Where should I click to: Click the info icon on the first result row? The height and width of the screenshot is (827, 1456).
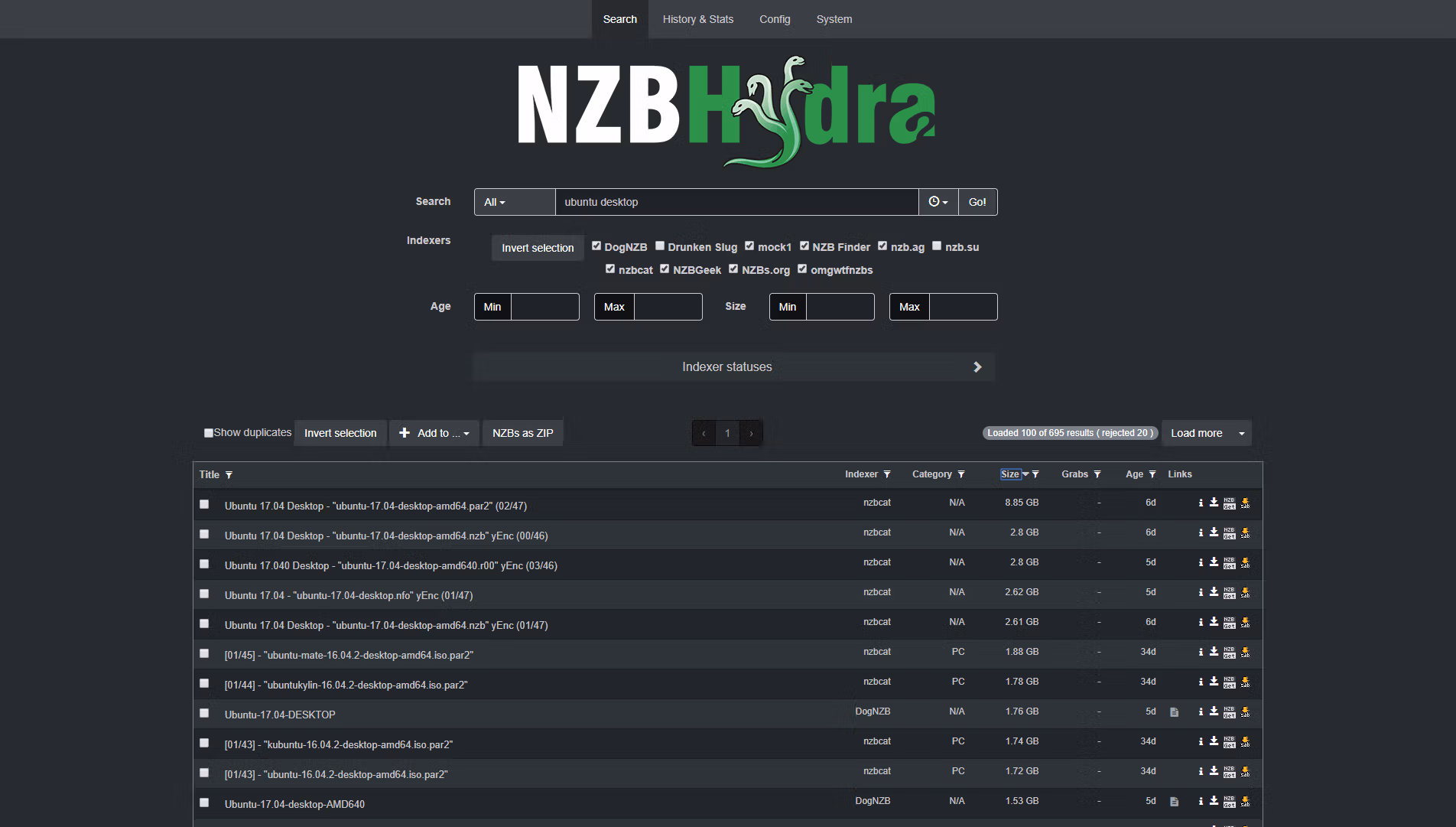click(x=1201, y=503)
